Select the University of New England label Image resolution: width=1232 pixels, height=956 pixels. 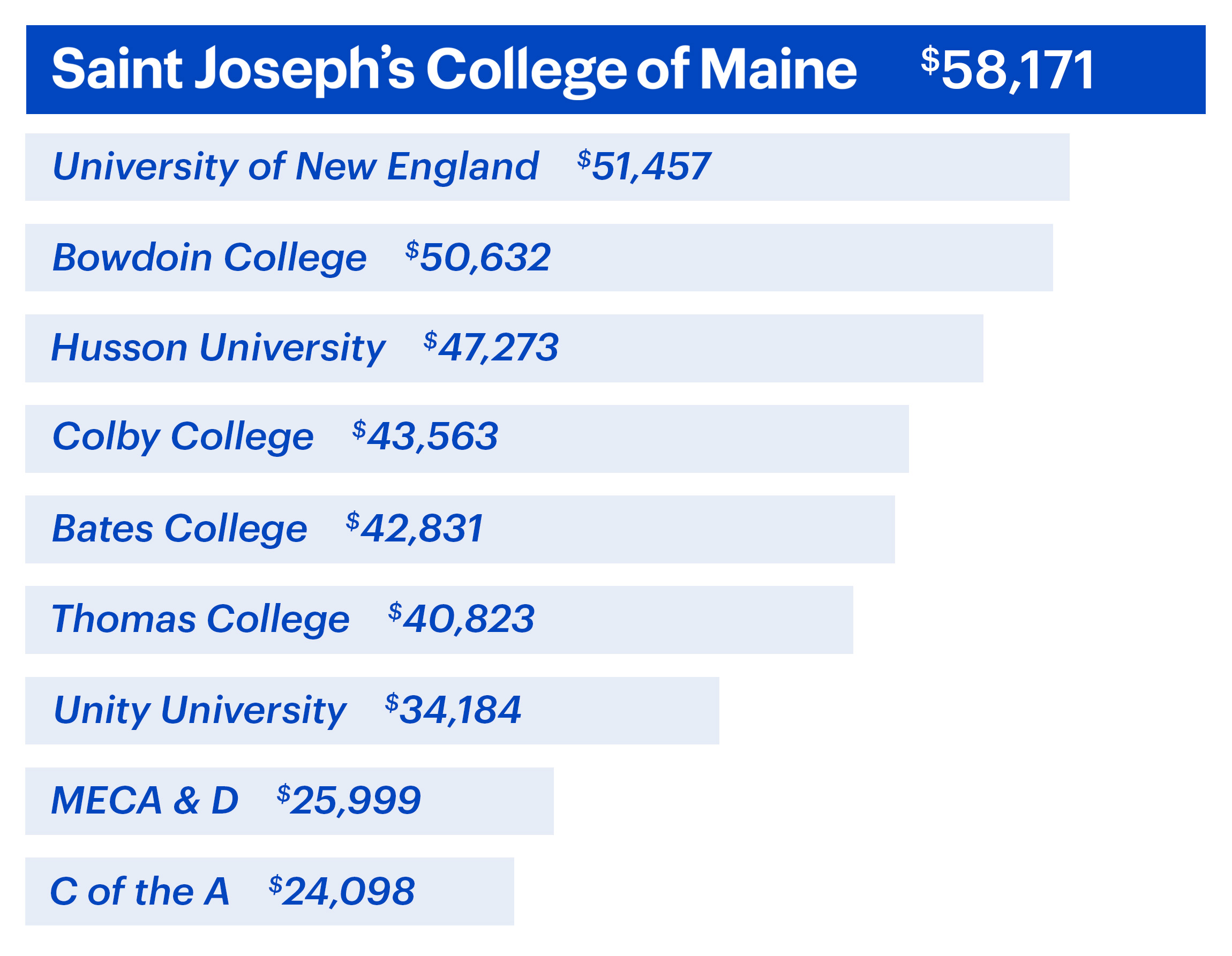(295, 167)
